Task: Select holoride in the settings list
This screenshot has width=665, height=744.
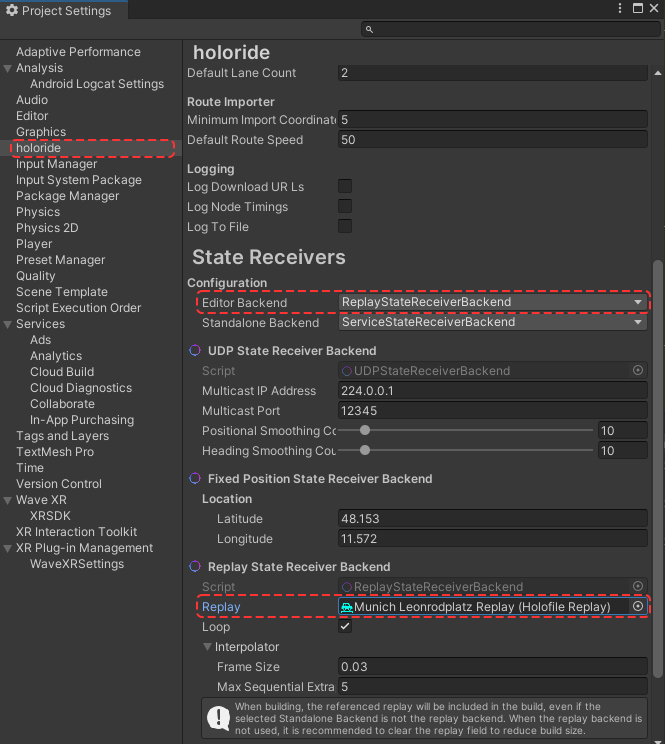Action: click(x=38, y=148)
